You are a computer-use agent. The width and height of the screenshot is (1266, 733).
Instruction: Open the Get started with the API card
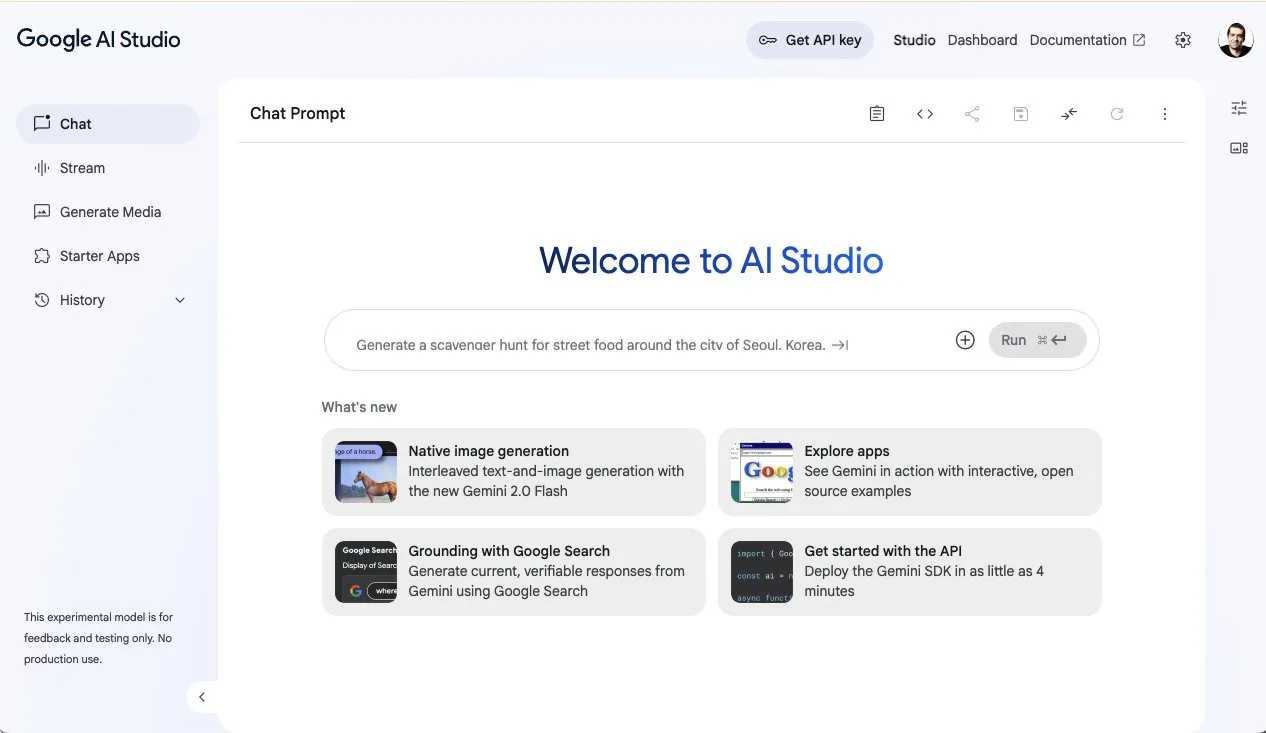[910, 572]
